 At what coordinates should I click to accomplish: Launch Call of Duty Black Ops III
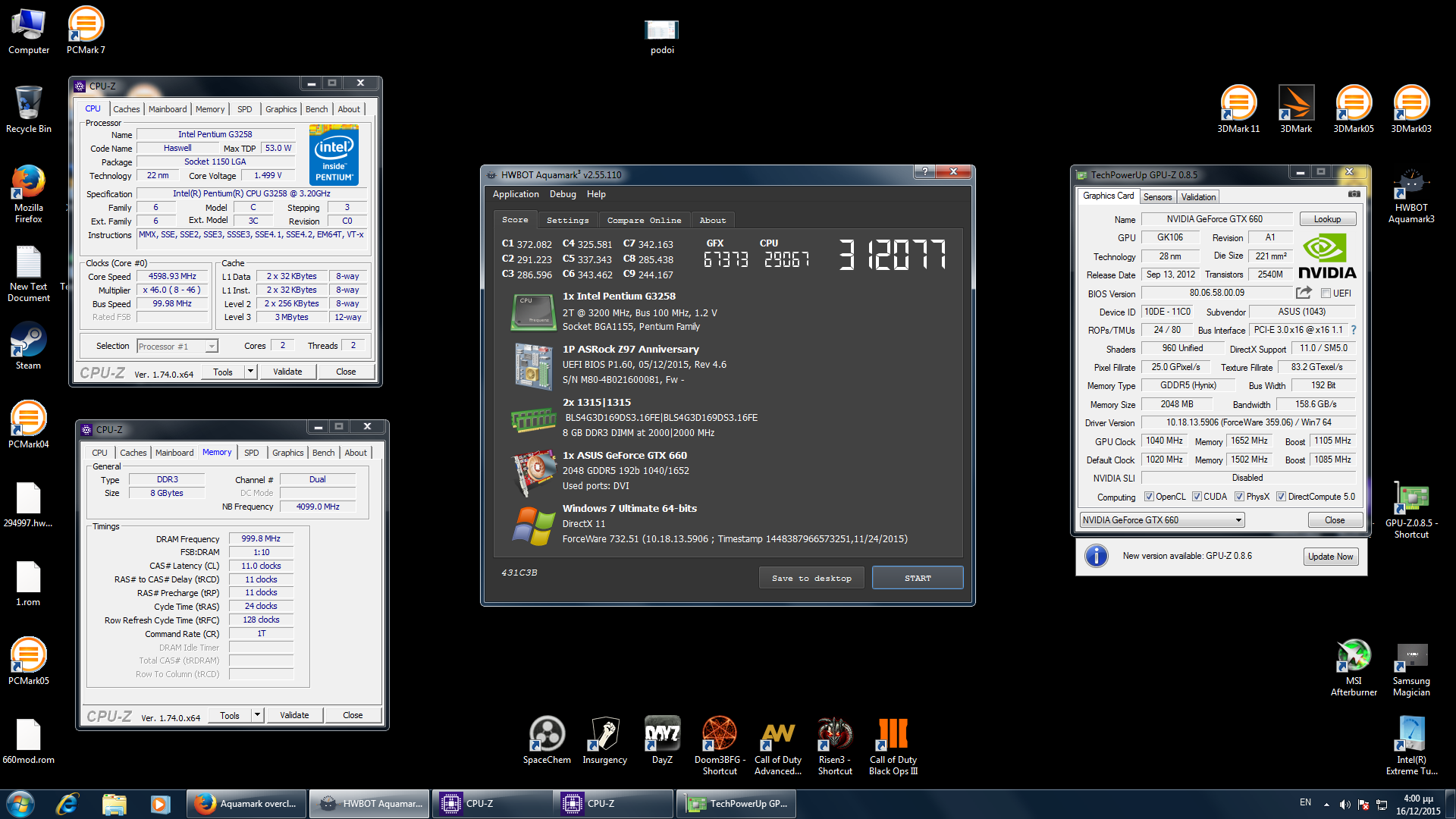893,746
